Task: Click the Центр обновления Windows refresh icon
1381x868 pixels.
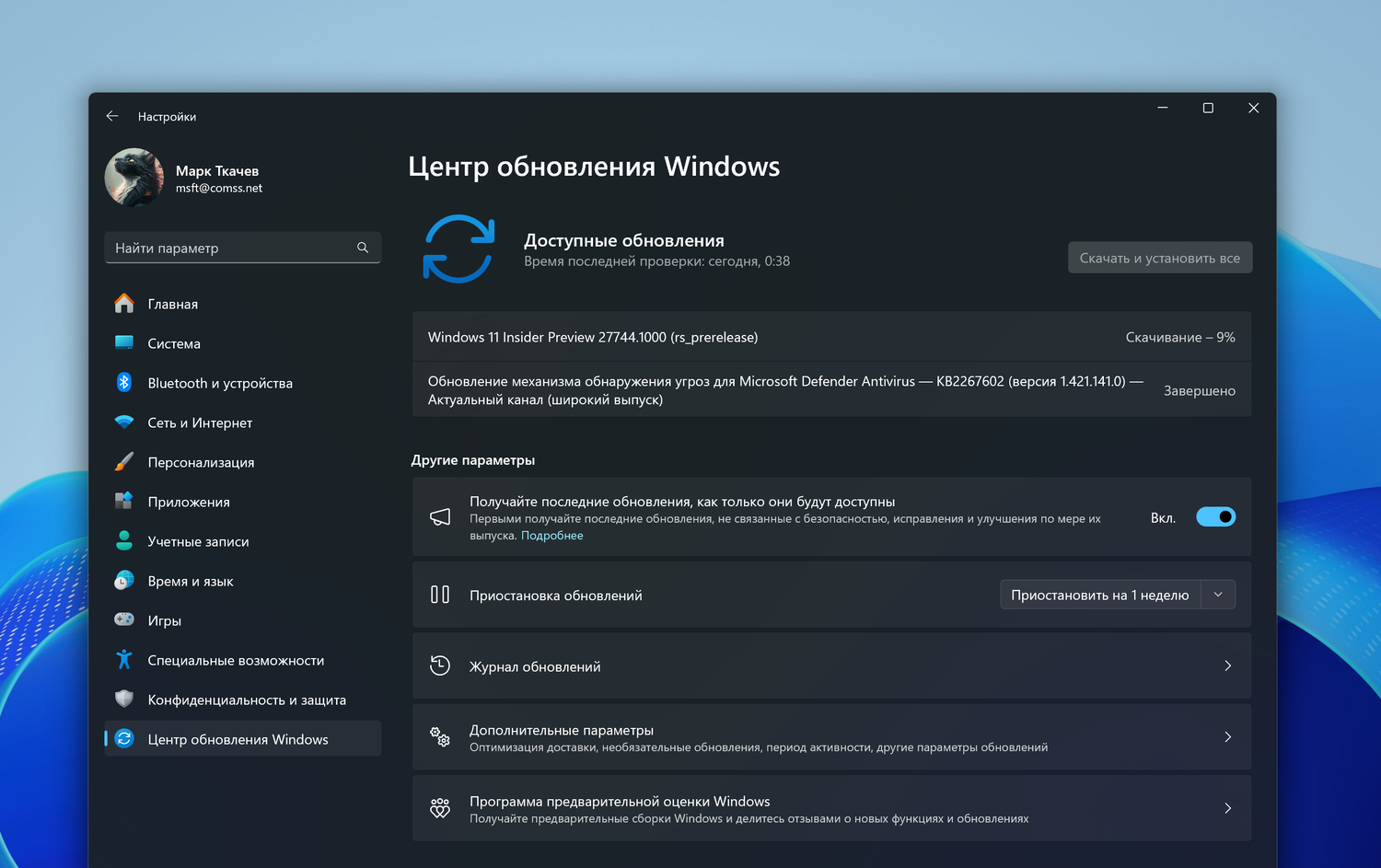Action: coord(123,738)
